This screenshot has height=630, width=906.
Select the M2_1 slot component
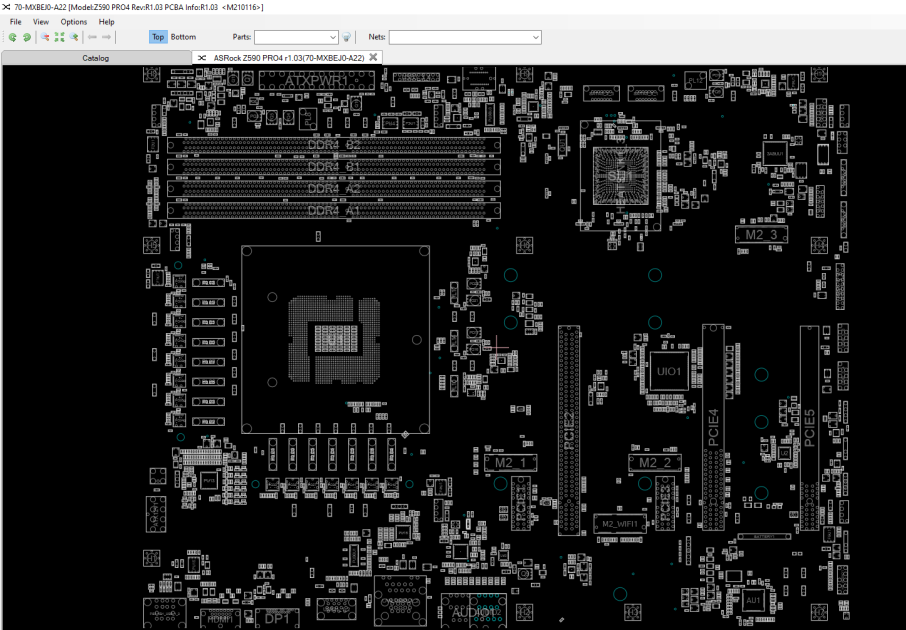coord(511,463)
